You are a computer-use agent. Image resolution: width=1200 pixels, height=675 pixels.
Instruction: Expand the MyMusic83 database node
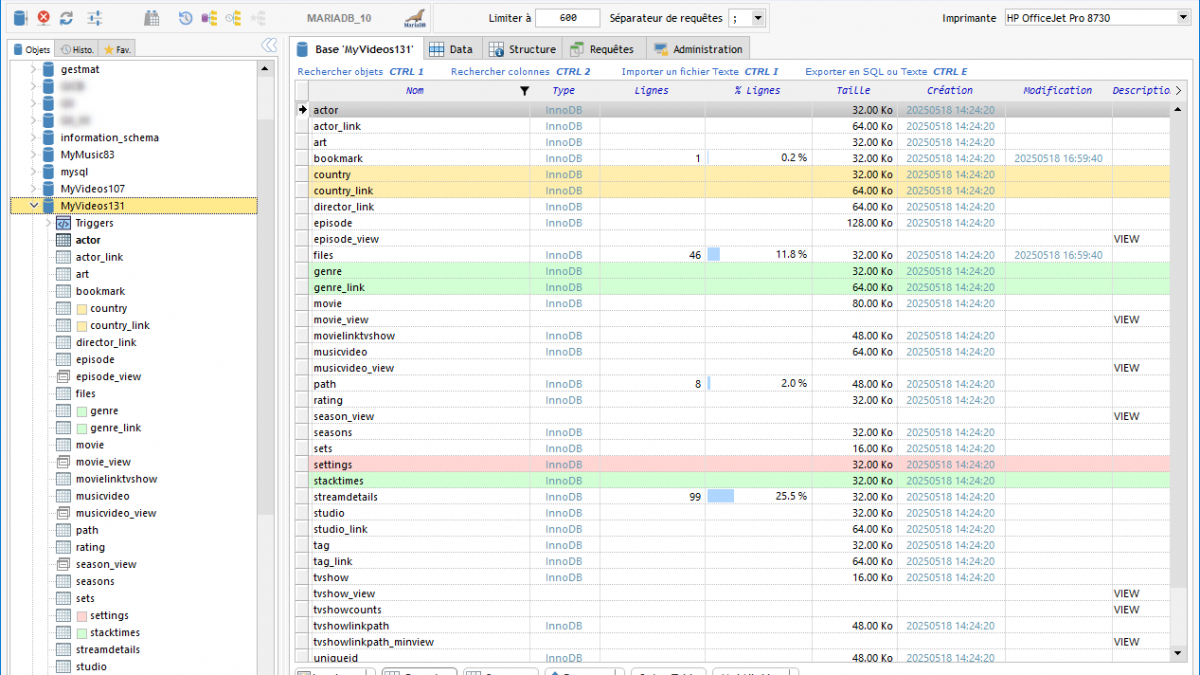pyautogui.click(x=33, y=154)
